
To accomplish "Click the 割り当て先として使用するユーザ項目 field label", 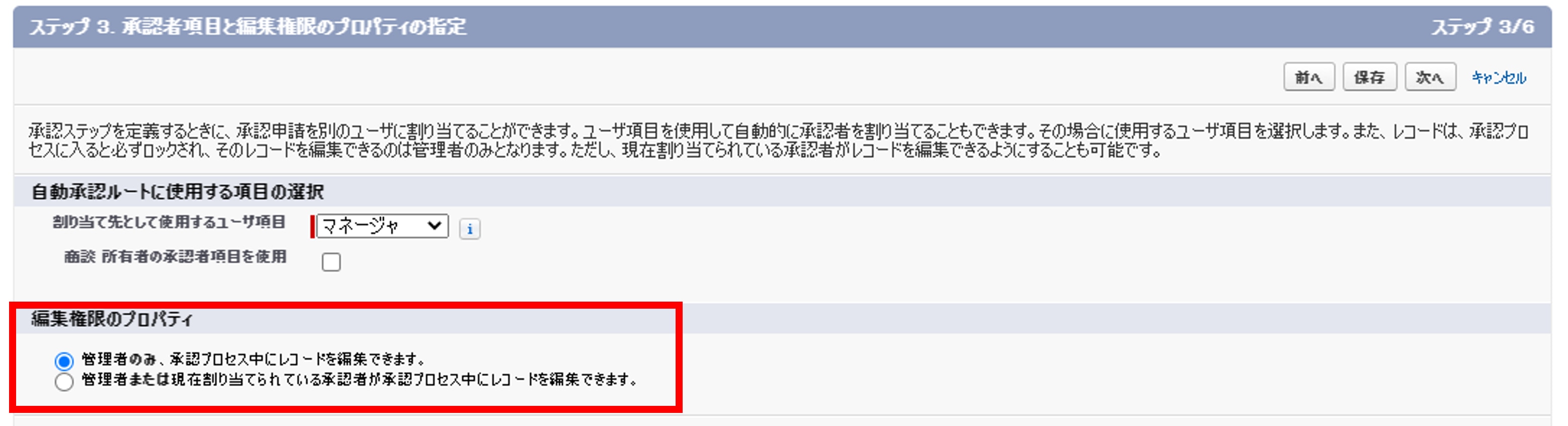I will [x=169, y=223].
